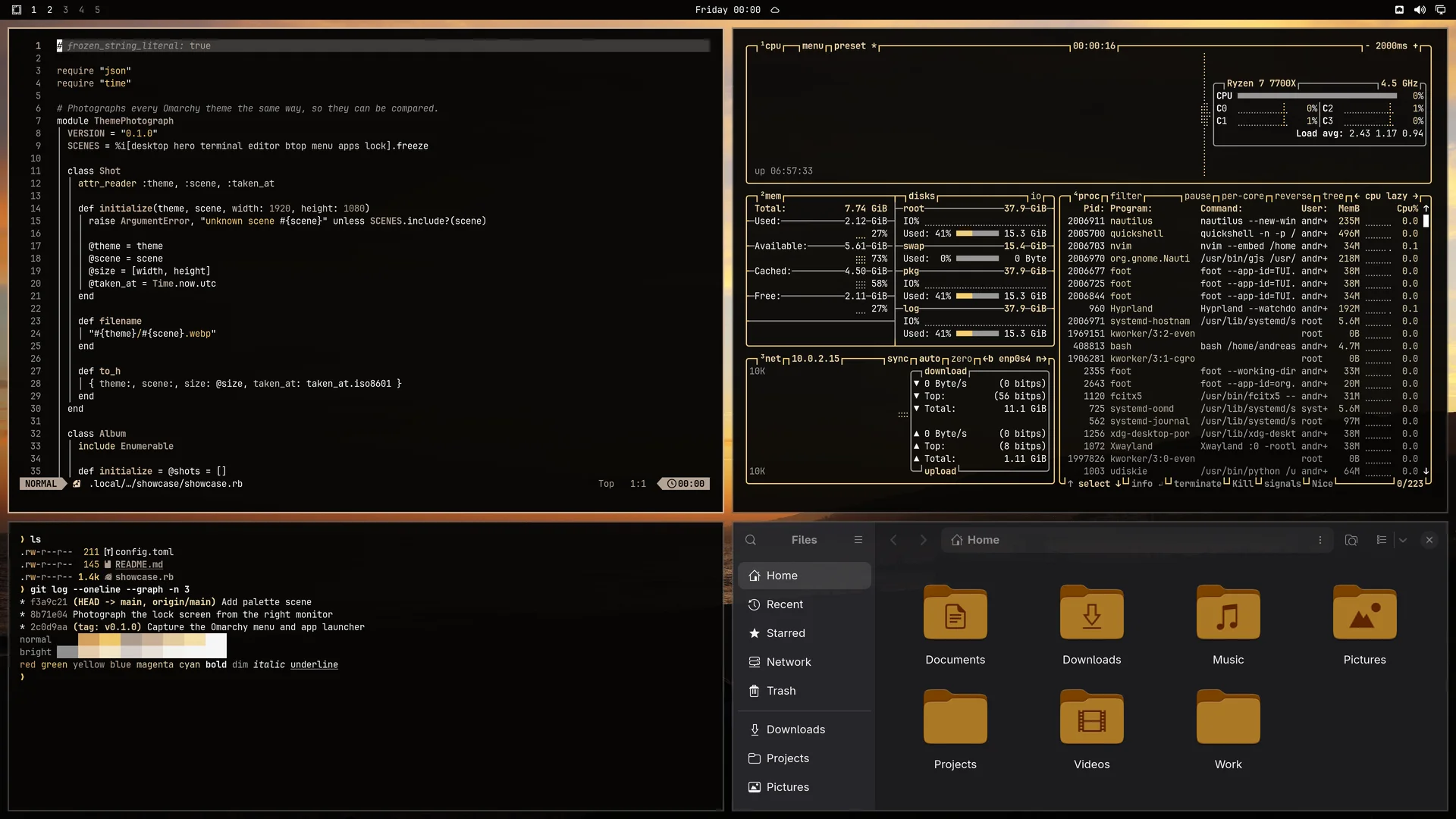Click net zero option in btop
Viewport: 1456px width, 819px height.
962,359
